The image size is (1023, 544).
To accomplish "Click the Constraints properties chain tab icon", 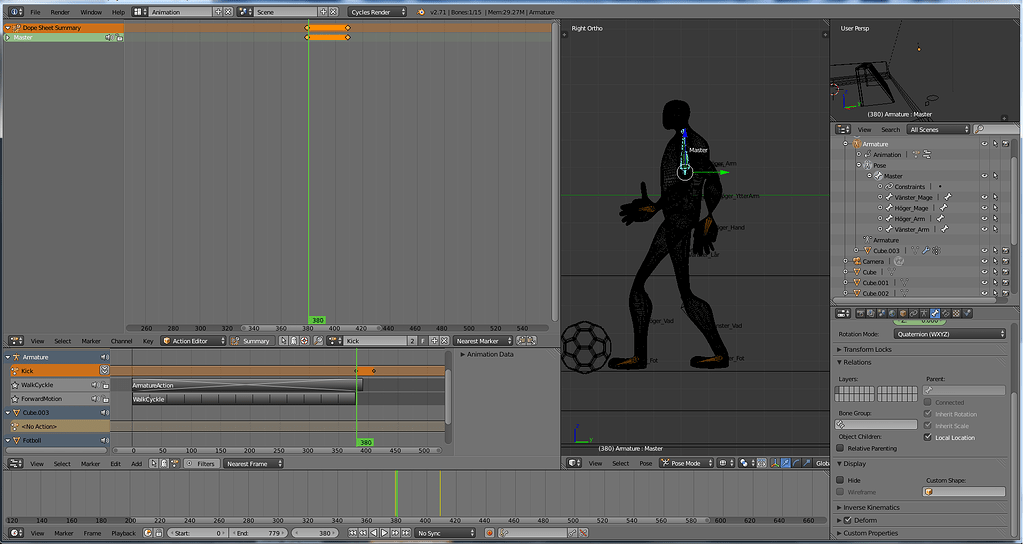I will pos(913,314).
